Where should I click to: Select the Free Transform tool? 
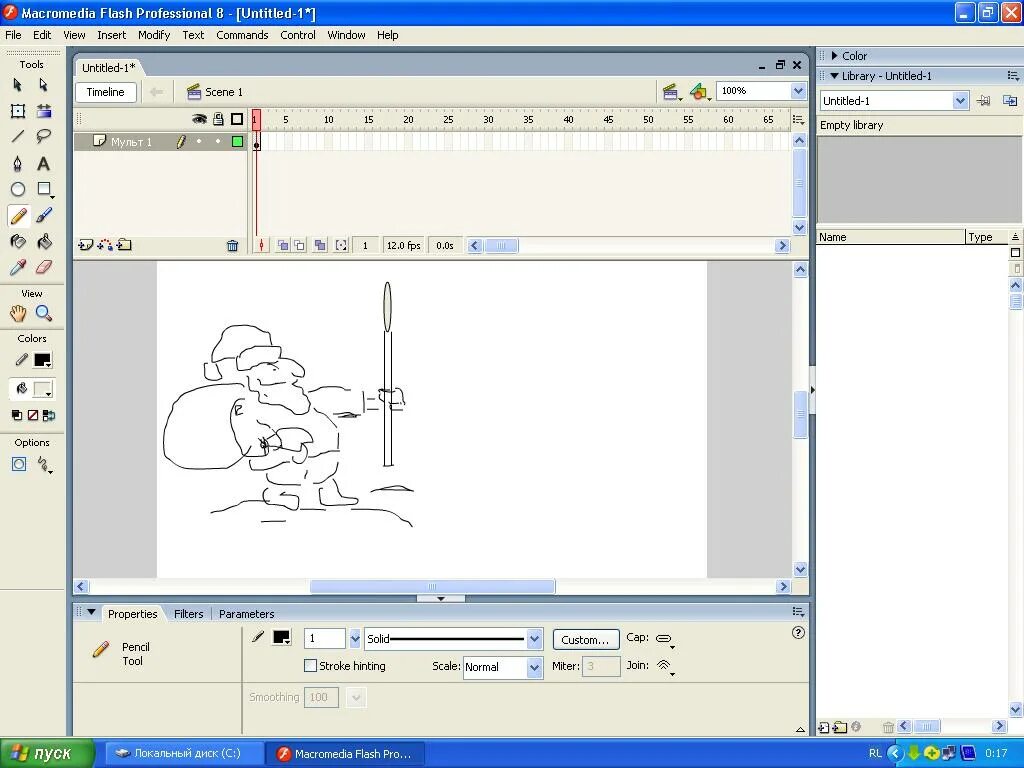point(18,111)
